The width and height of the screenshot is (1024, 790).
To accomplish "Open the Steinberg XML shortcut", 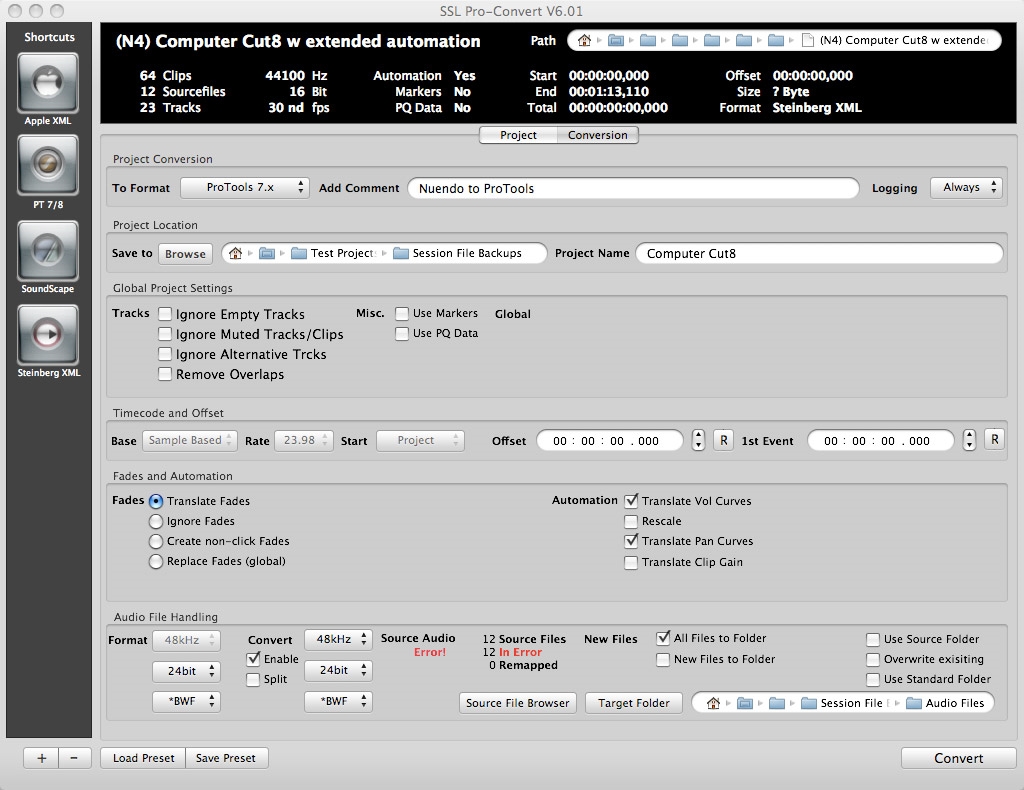I will [48, 334].
